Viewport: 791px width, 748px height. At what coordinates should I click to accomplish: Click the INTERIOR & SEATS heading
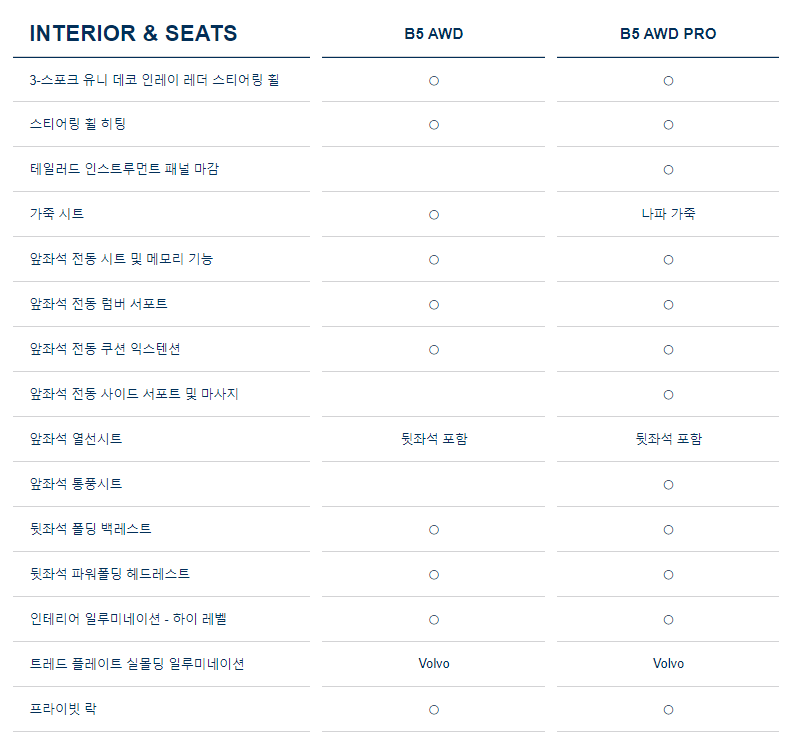point(133,33)
